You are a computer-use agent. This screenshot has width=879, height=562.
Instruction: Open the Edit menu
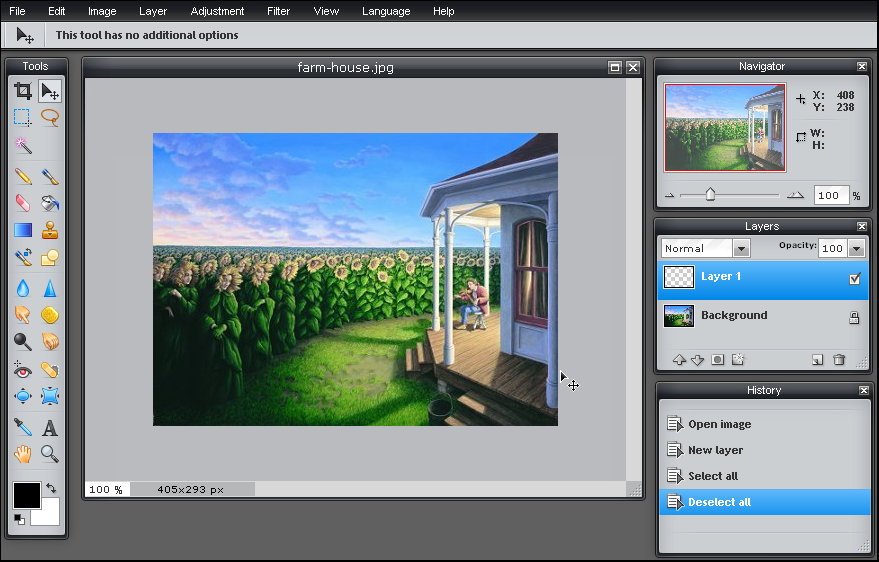(x=57, y=11)
